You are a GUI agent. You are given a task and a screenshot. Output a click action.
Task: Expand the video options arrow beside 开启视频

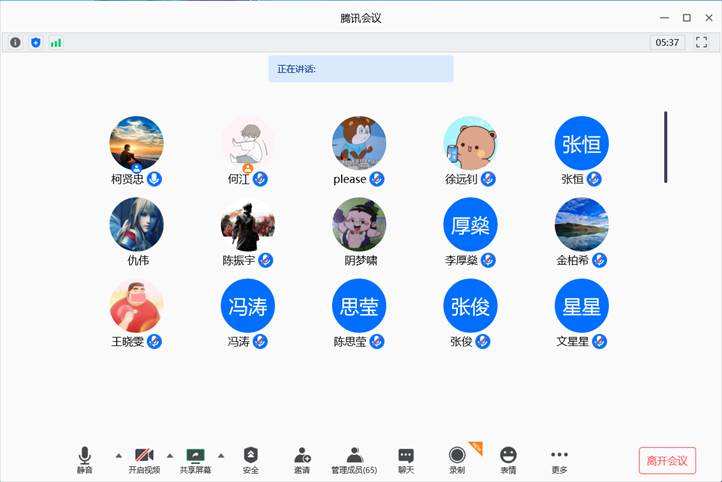coord(169,455)
